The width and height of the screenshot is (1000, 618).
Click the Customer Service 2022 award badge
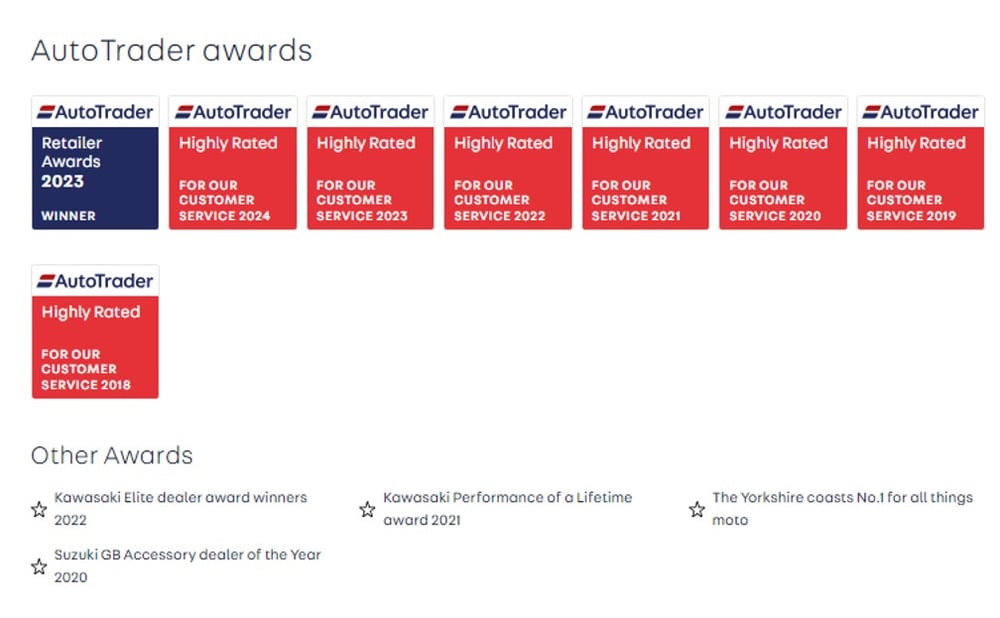(508, 163)
